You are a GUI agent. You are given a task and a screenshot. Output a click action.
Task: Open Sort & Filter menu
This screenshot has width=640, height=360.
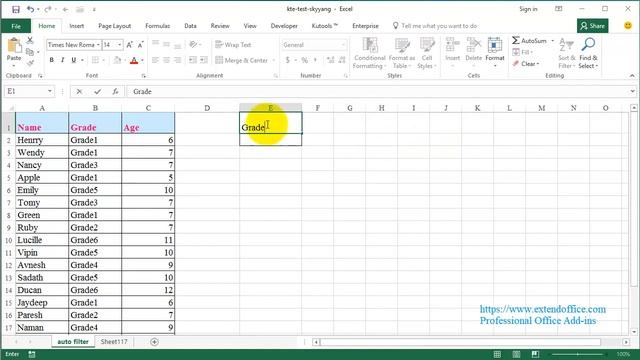coord(567,53)
